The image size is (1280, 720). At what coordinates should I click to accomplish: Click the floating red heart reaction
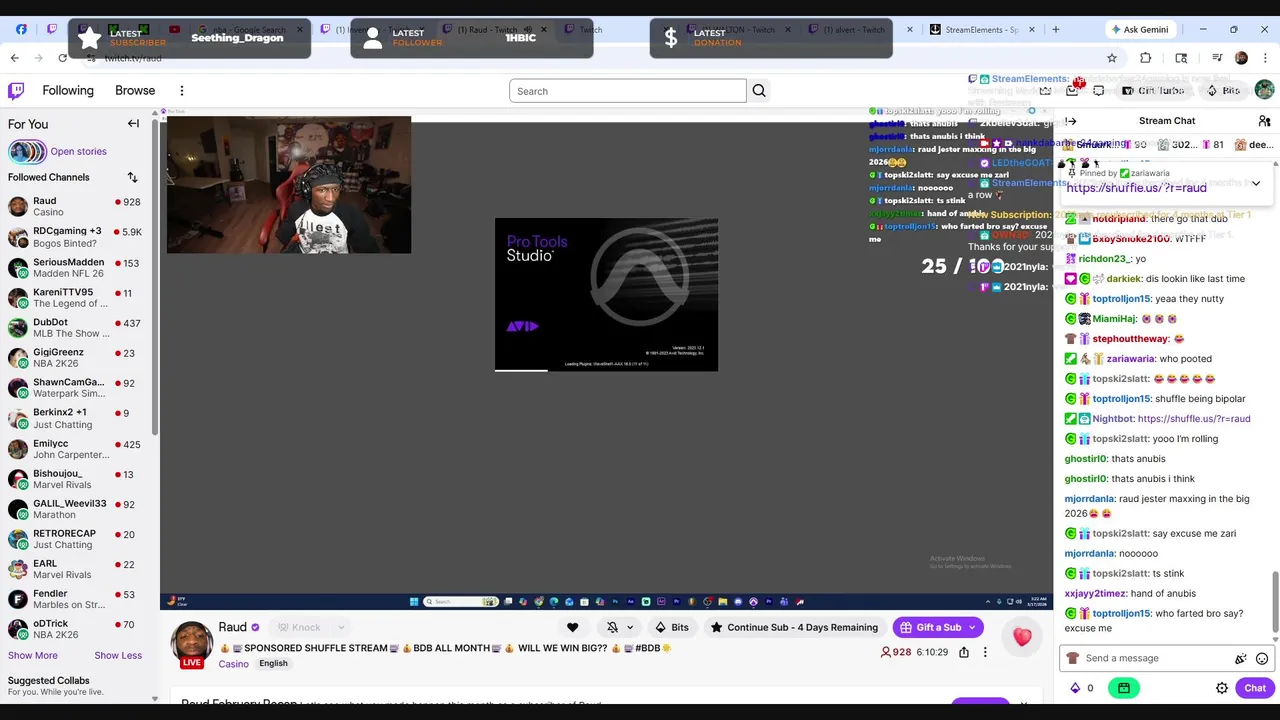tap(1022, 637)
